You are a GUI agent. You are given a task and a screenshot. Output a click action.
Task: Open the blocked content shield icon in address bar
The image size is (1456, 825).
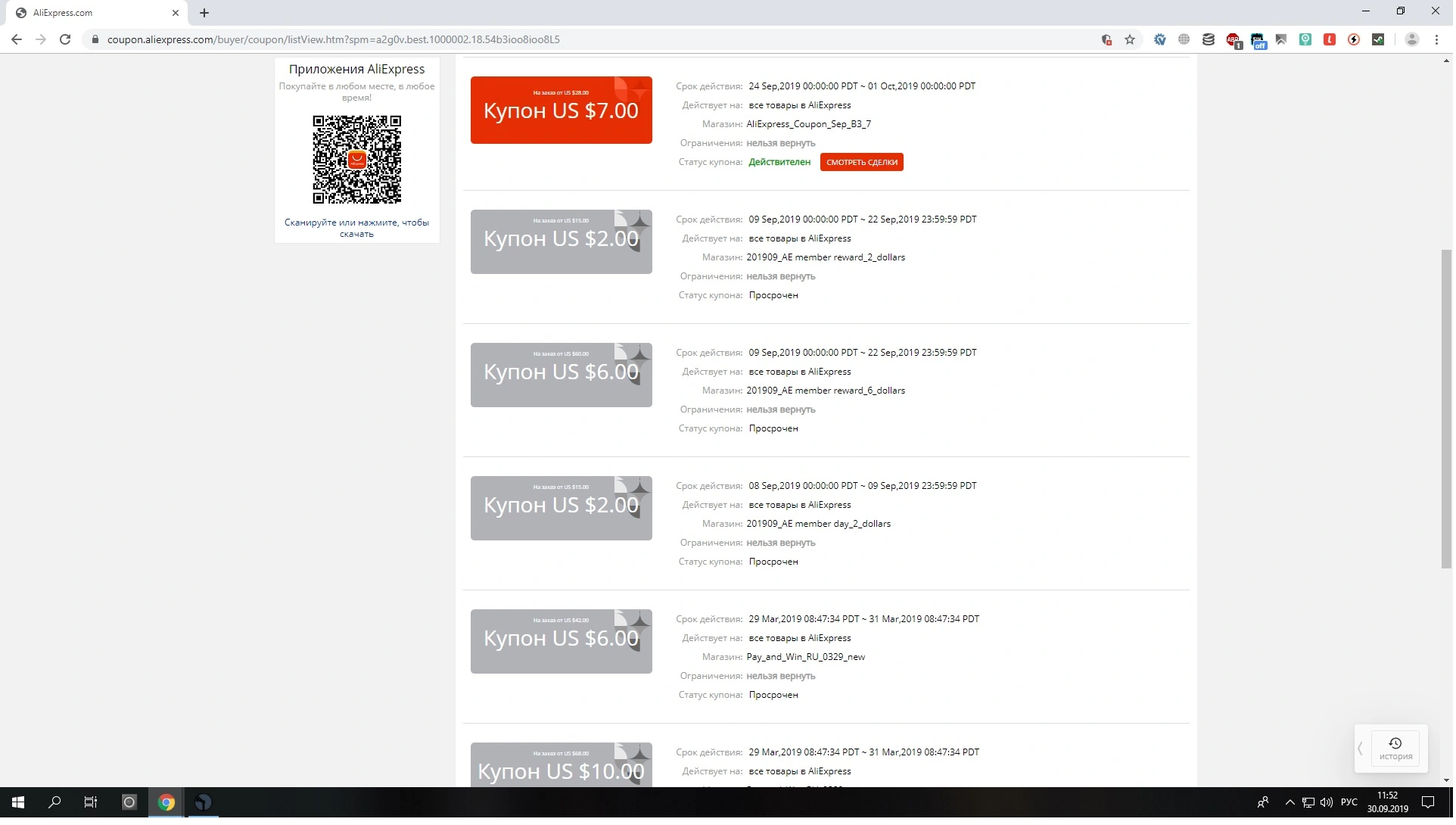[1106, 39]
